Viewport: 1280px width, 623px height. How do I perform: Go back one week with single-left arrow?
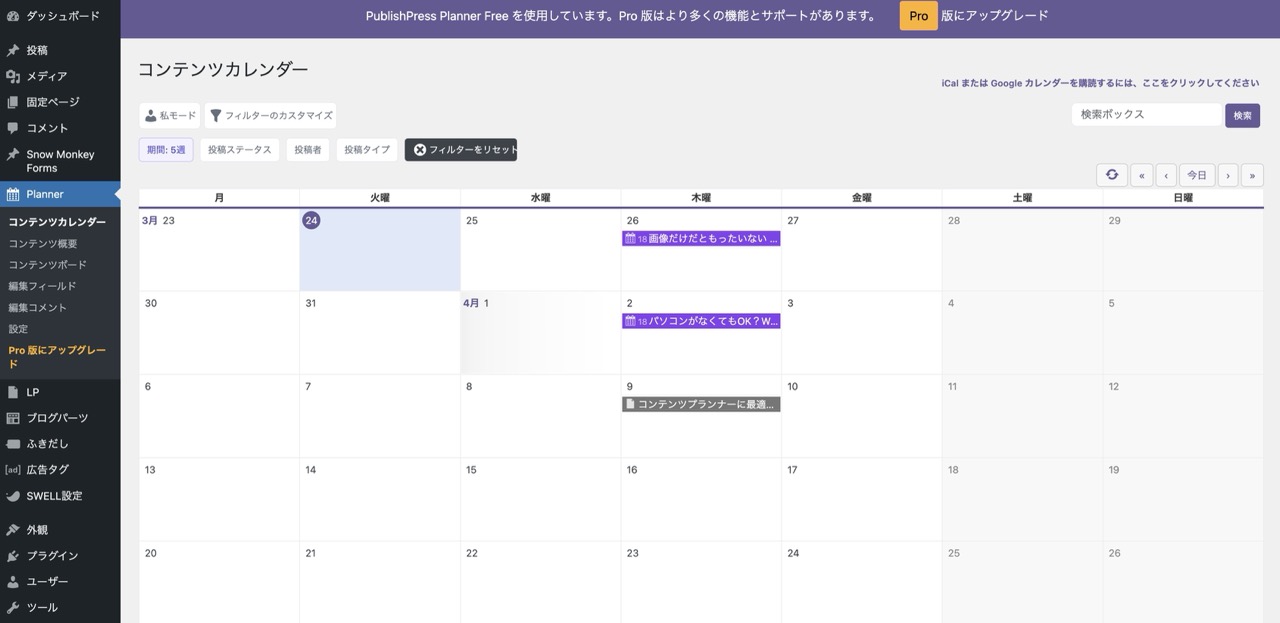tap(1166, 175)
